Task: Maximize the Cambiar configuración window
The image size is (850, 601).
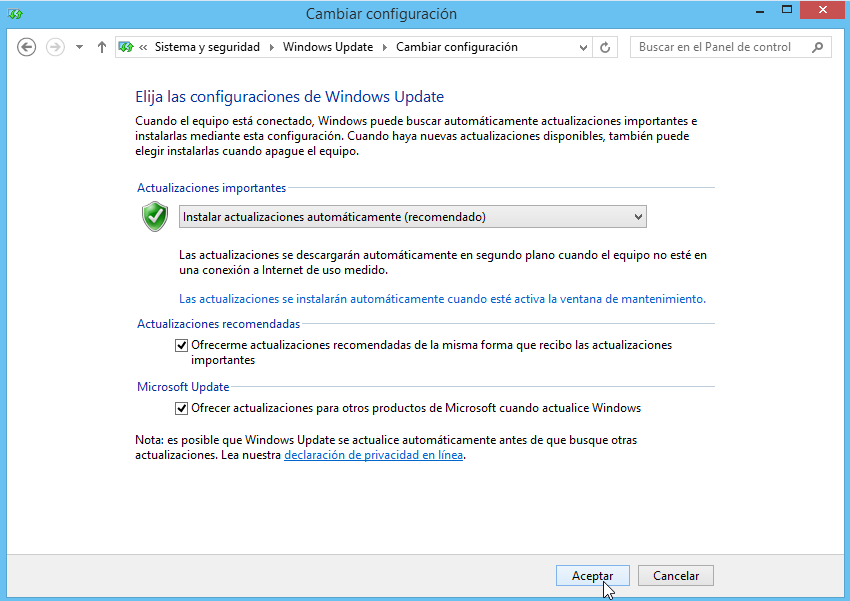Action: pos(787,10)
